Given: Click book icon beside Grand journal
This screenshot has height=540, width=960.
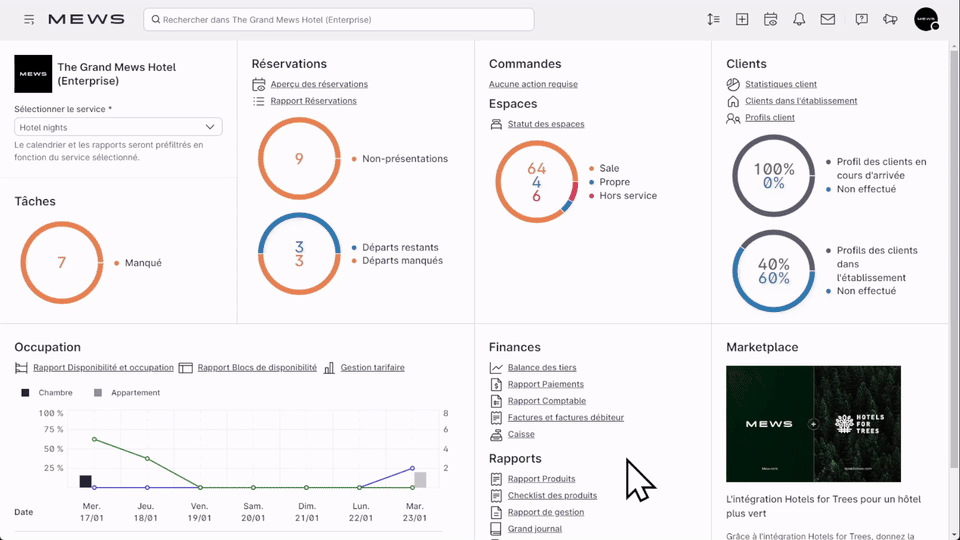Looking at the screenshot, I should (496, 529).
